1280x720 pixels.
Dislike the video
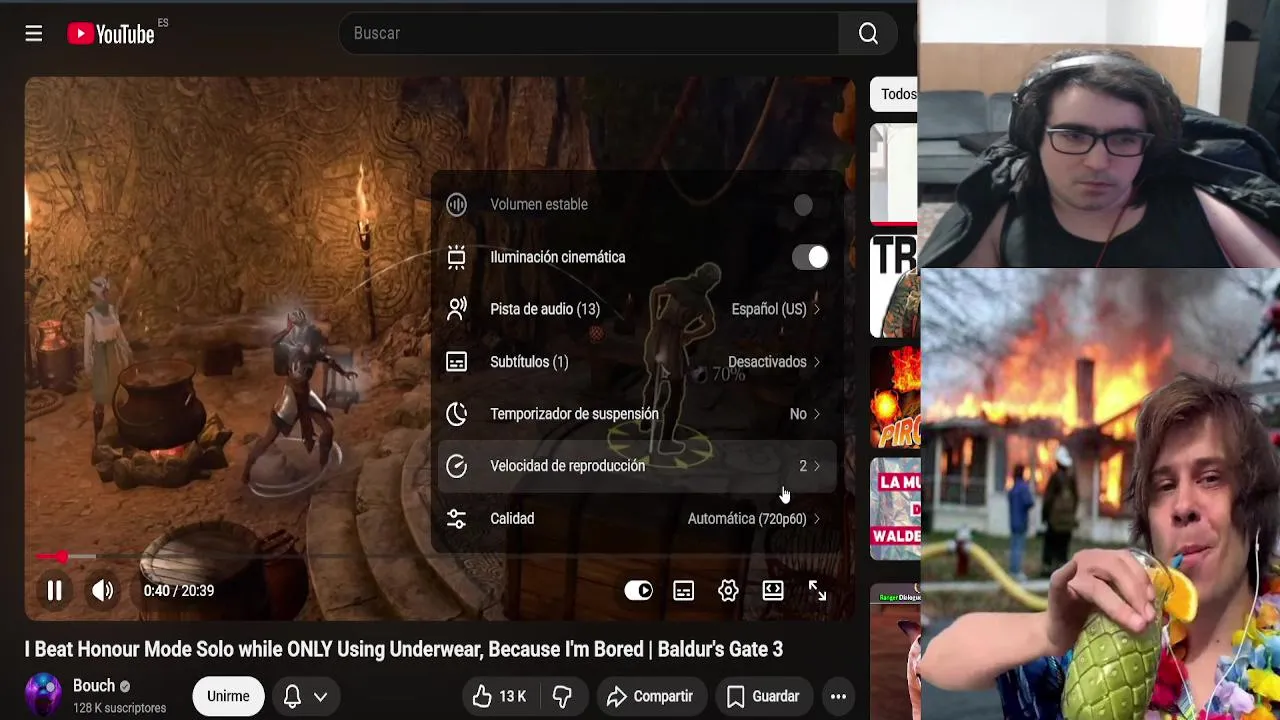563,696
